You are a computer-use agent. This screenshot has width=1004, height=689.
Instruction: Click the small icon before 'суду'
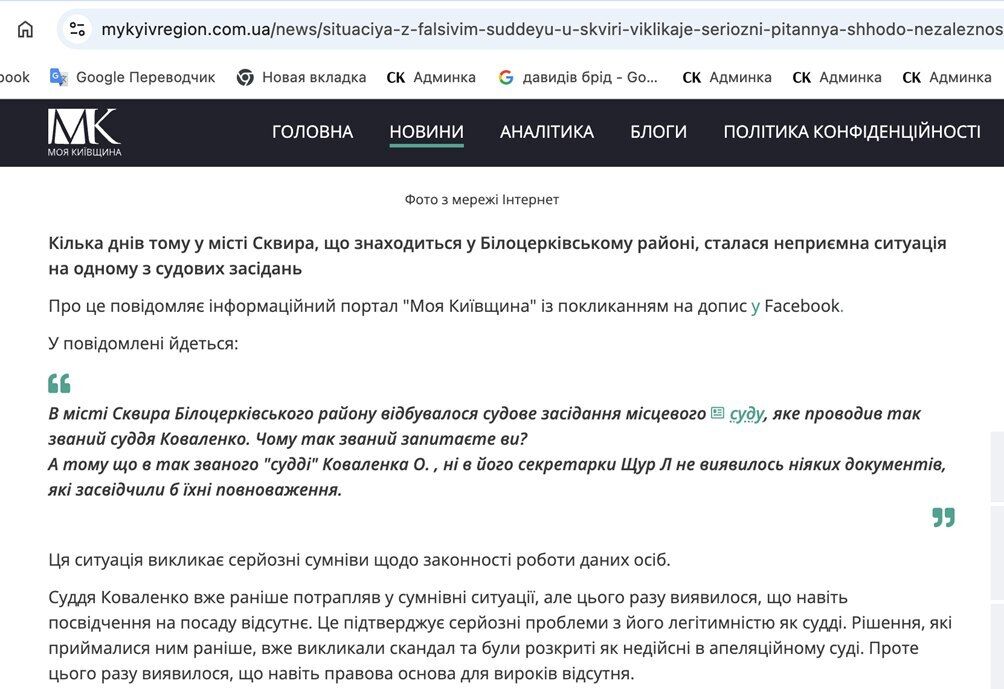pos(718,413)
